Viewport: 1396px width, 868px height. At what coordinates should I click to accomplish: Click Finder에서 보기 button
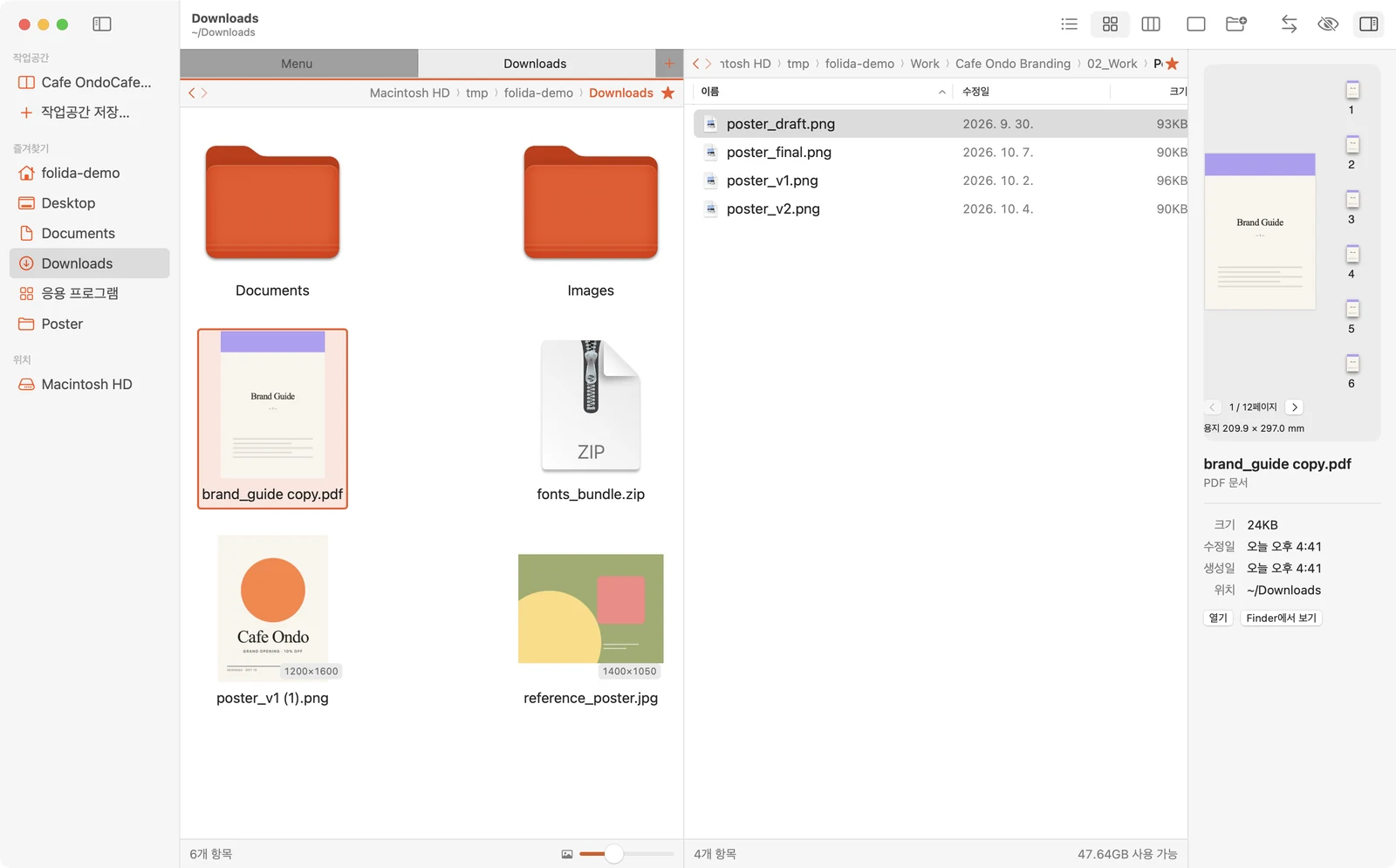pos(1281,618)
